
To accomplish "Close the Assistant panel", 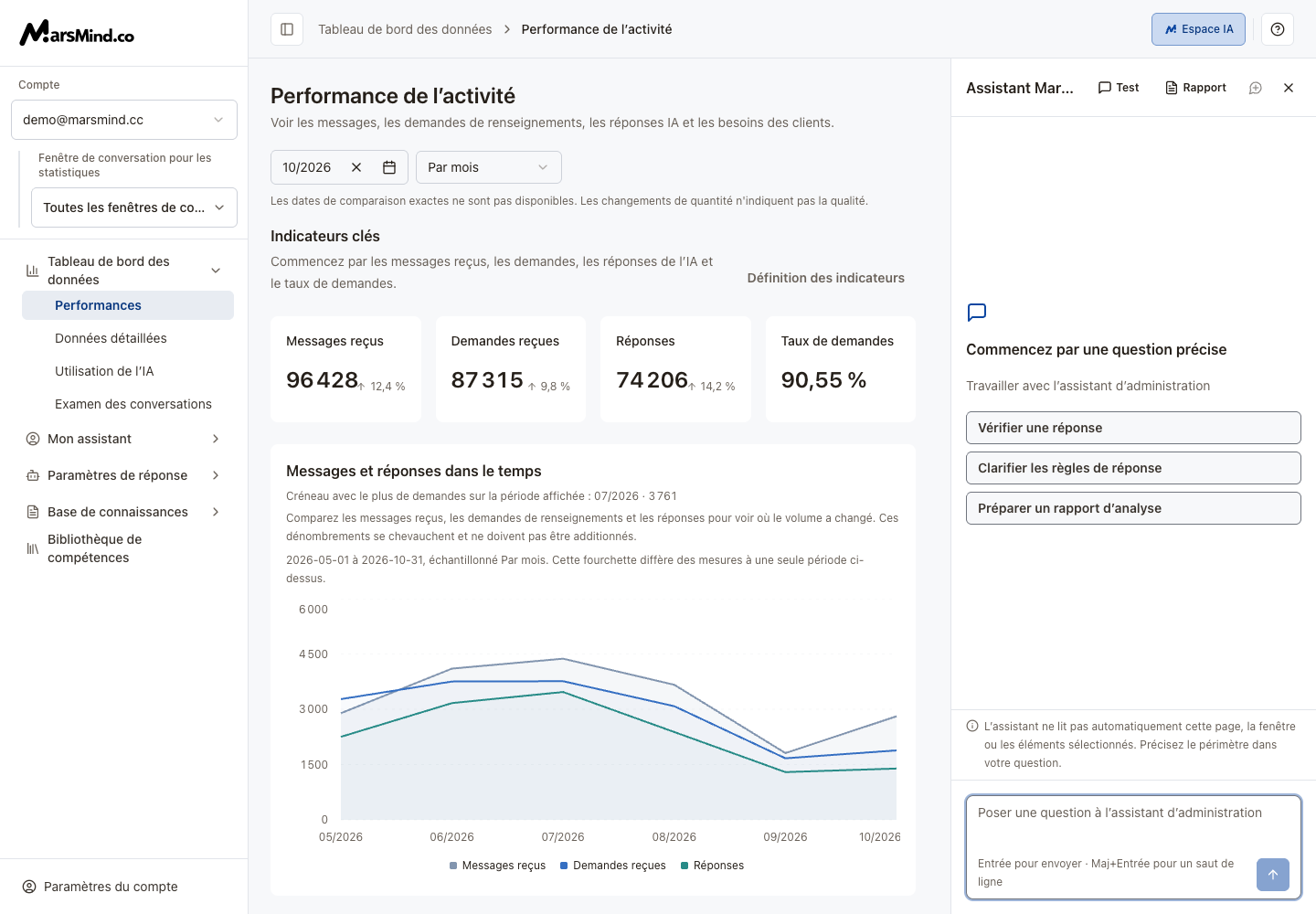I will pyautogui.click(x=1289, y=88).
